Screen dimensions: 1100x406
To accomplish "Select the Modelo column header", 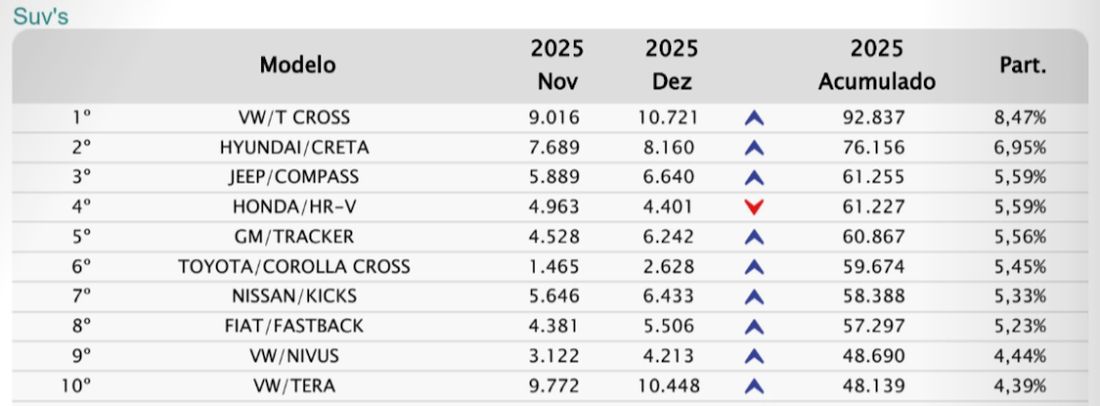I will click(x=297, y=65).
